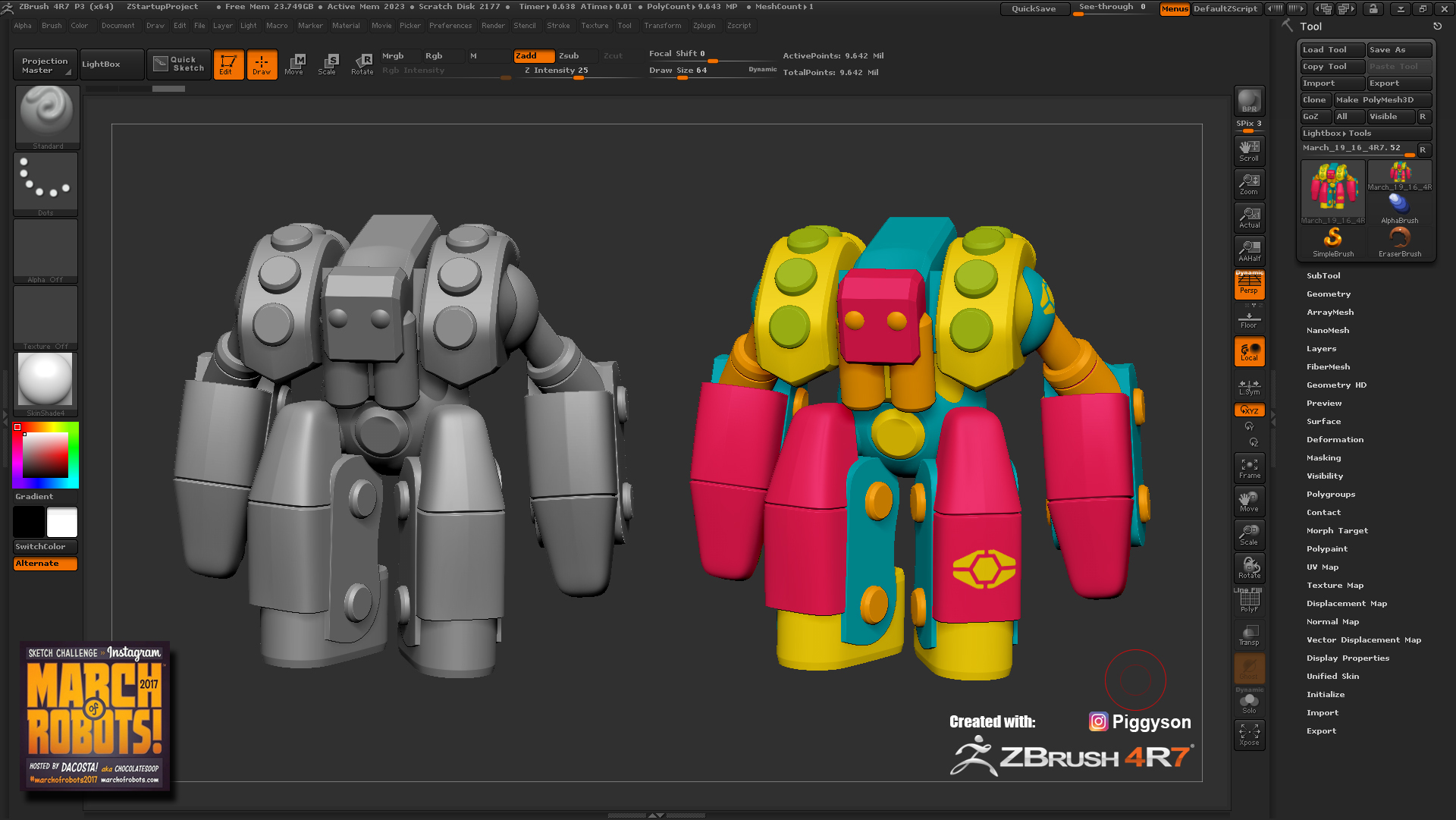This screenshot has height=820, width=1456.
Task: Toggle Perspective (Persp) mode
Action: pyautogui.click(x=1249, y=284)
